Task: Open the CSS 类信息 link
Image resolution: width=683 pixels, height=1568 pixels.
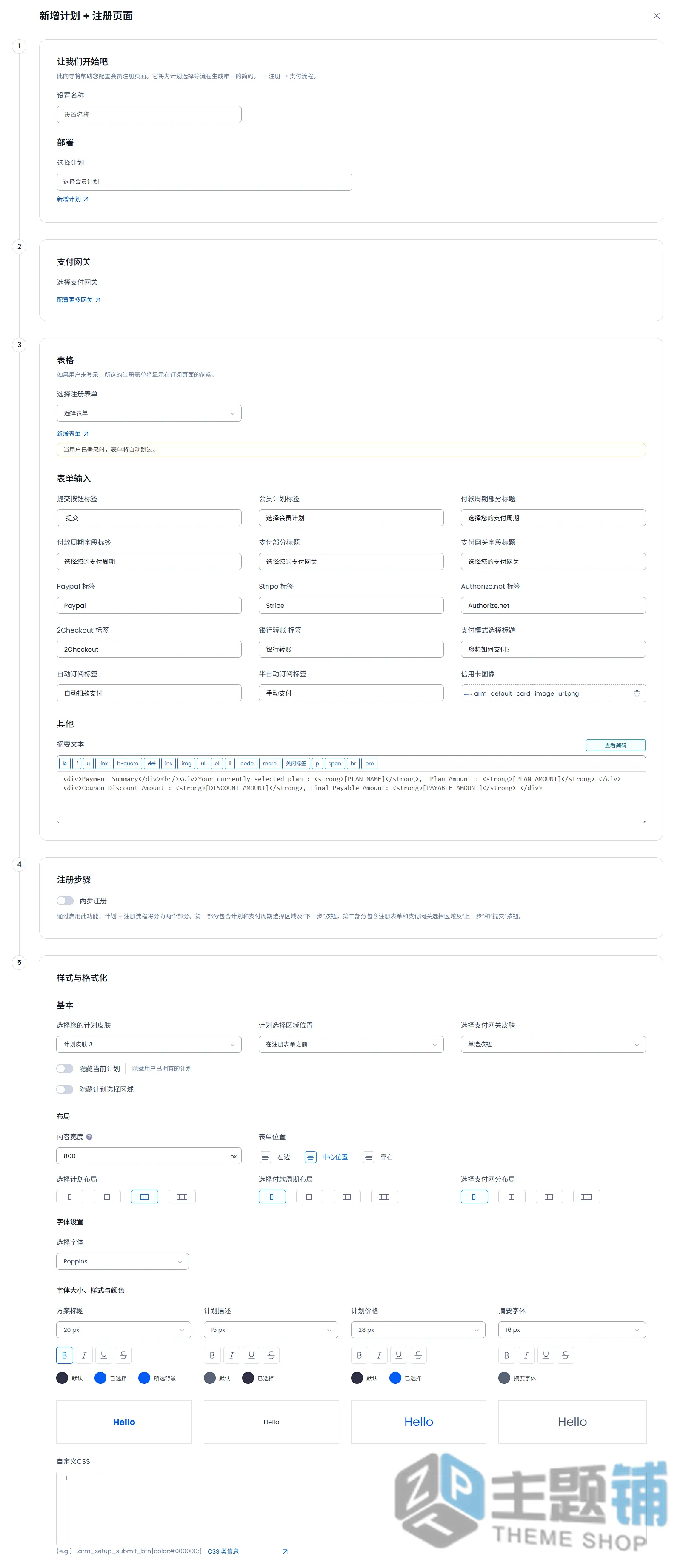Action: [223, 1551]
